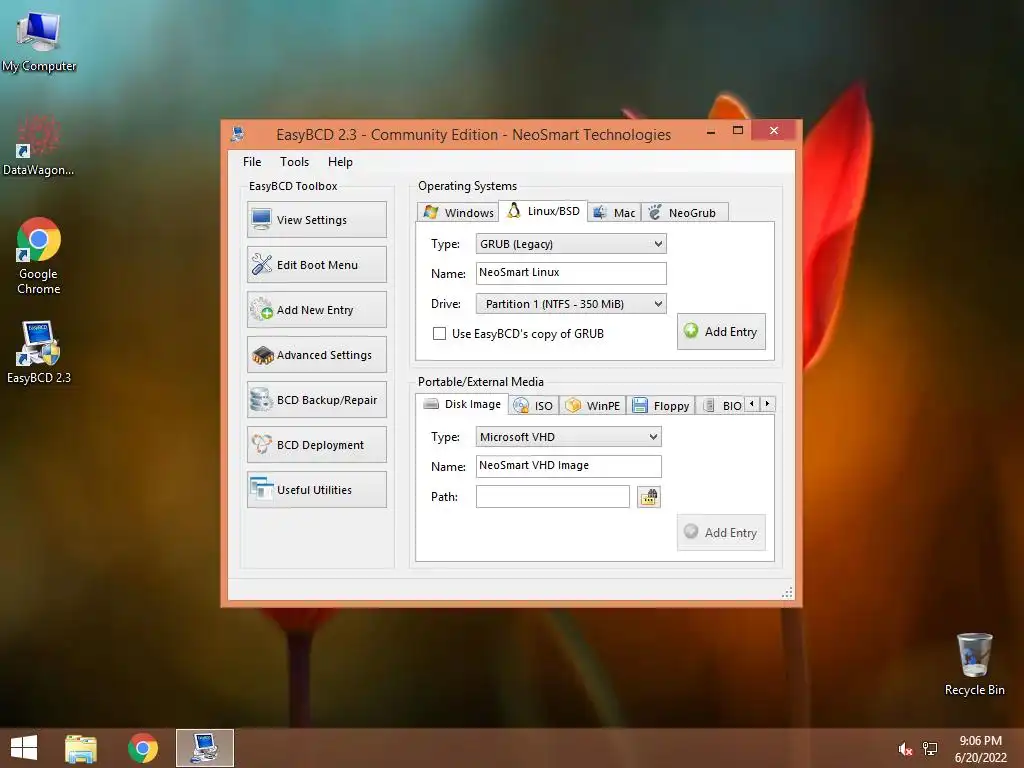Expand the Microsoft VHD Type dropdown
Image resolution: width=1024 pixels, height=768 pixels.
point(568,437)
